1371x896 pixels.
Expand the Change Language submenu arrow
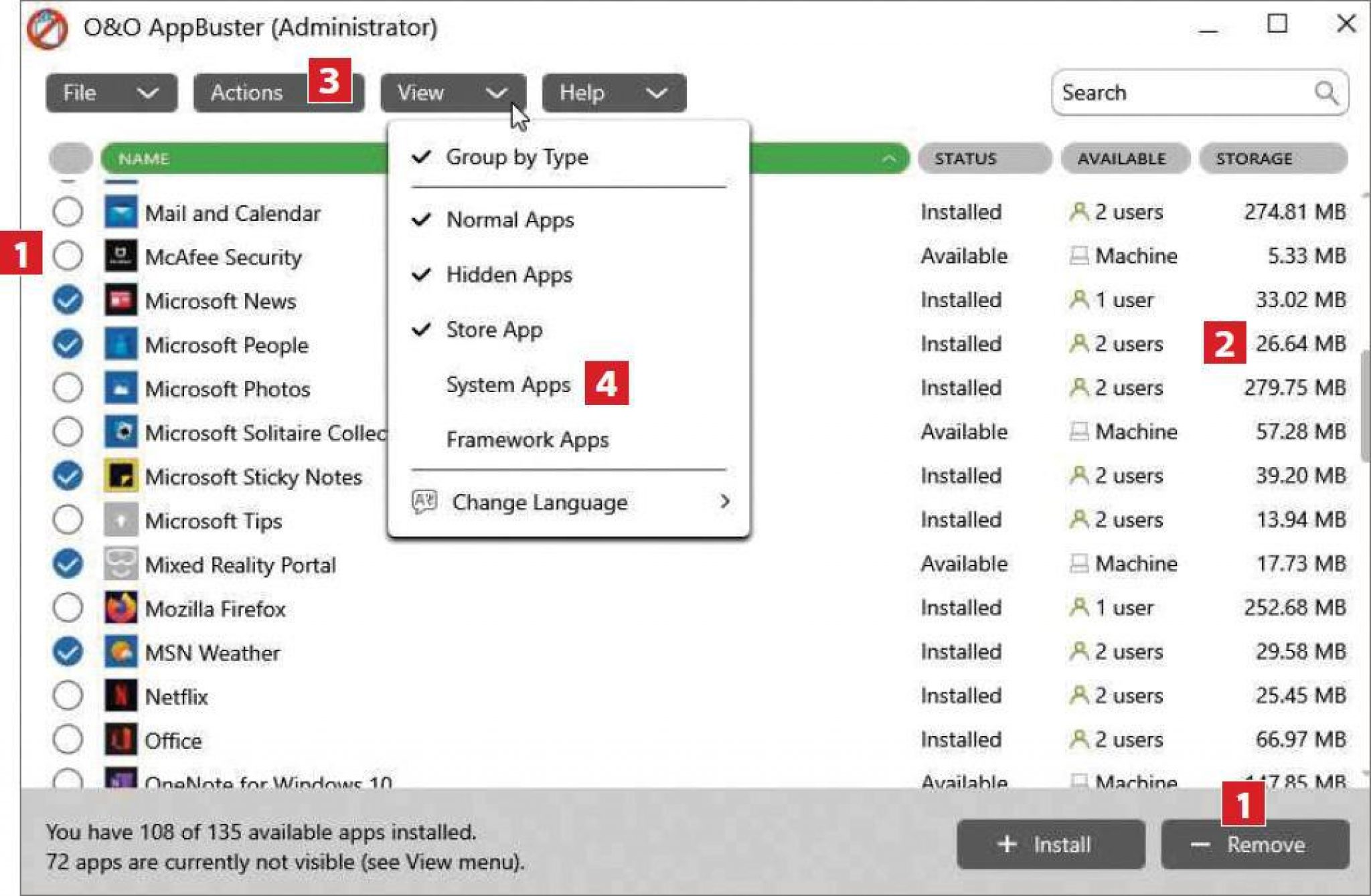click(725, 501)
